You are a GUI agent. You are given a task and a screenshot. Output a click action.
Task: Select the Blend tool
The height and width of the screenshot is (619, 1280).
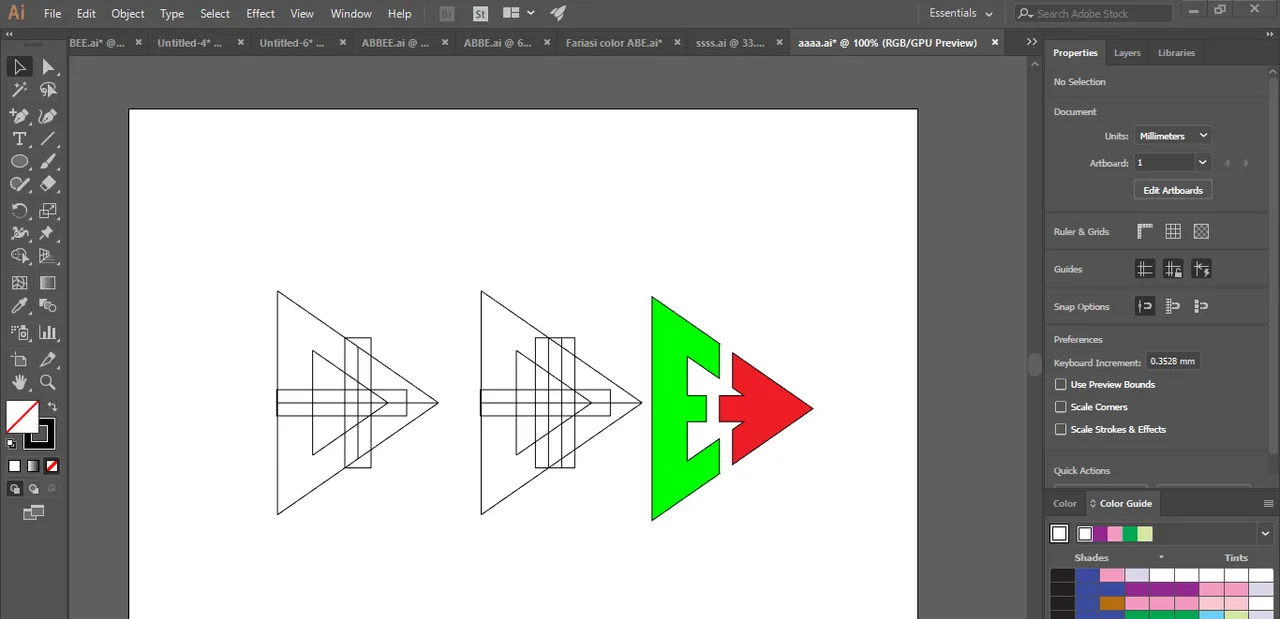[48, 307]
